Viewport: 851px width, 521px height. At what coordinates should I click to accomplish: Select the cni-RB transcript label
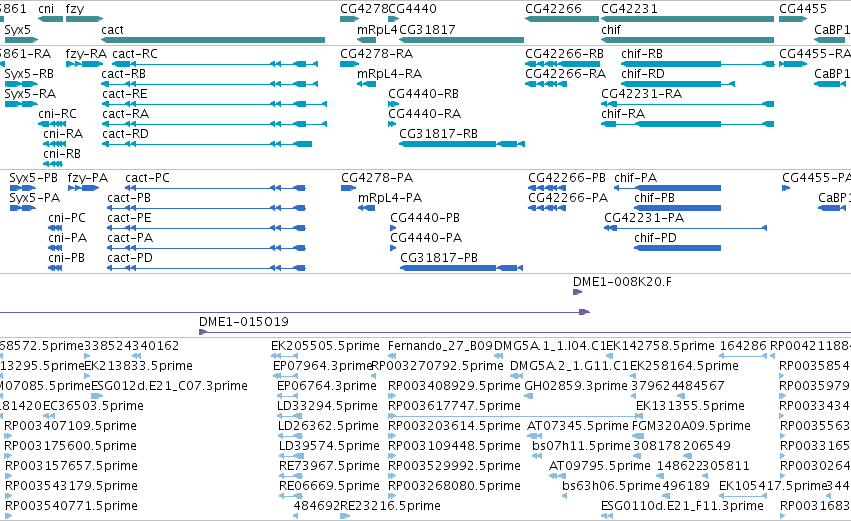coord(62,154)
